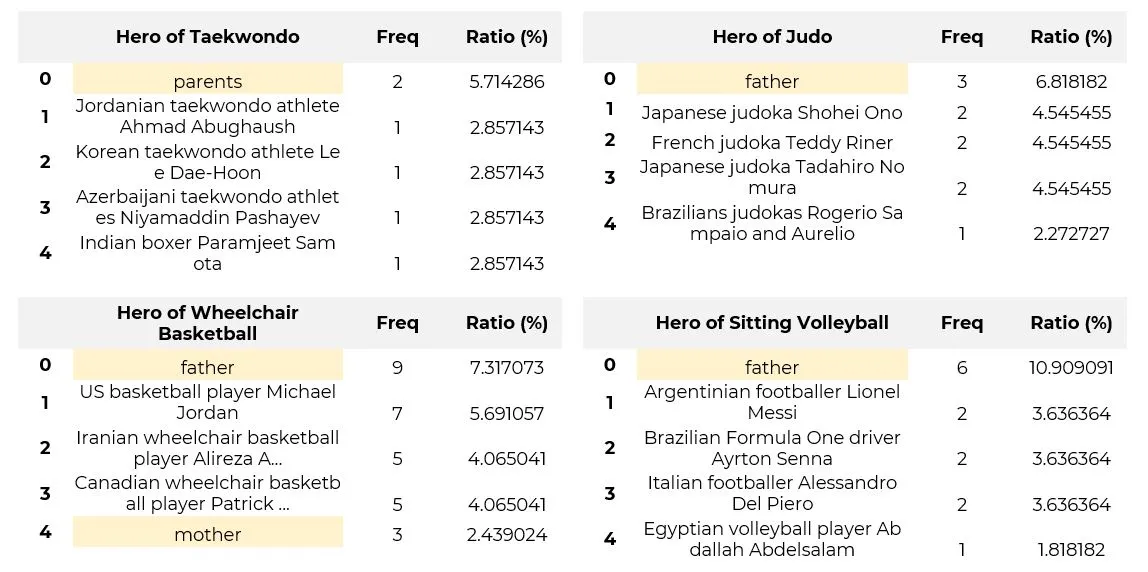
Task: Click ratio value 6.818182 in Judo table
Action: tap(1071, 81)
